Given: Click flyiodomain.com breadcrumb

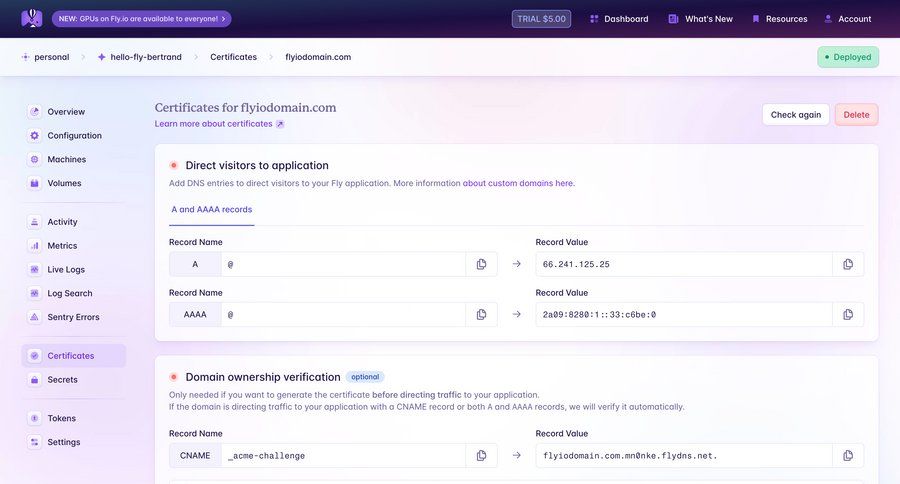Looking at the screenshot, I should pos(318,57).
